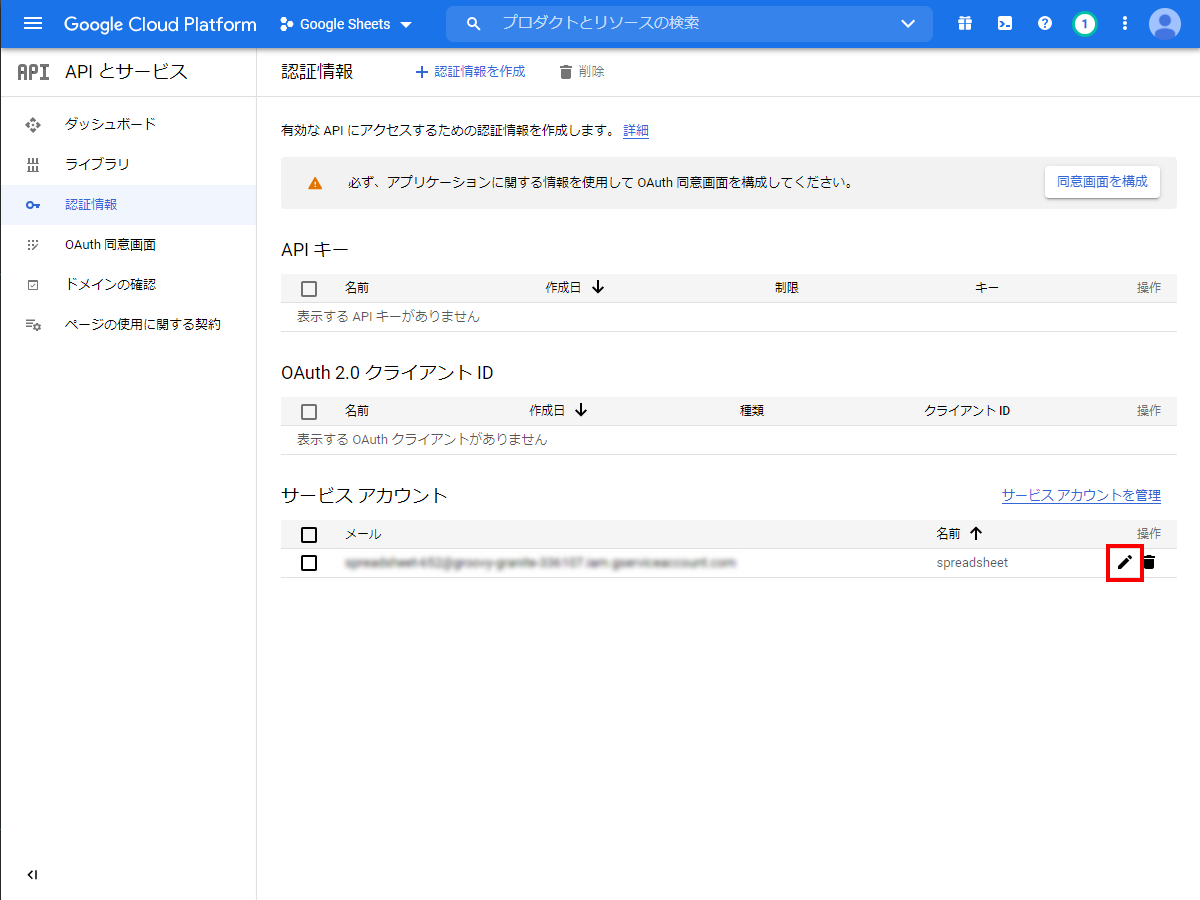Image resolution: width=1200 pixels, height=900 pixels.
Task: Focus the プロダクトとリソースの検索 search field
Action: (690, 23)
